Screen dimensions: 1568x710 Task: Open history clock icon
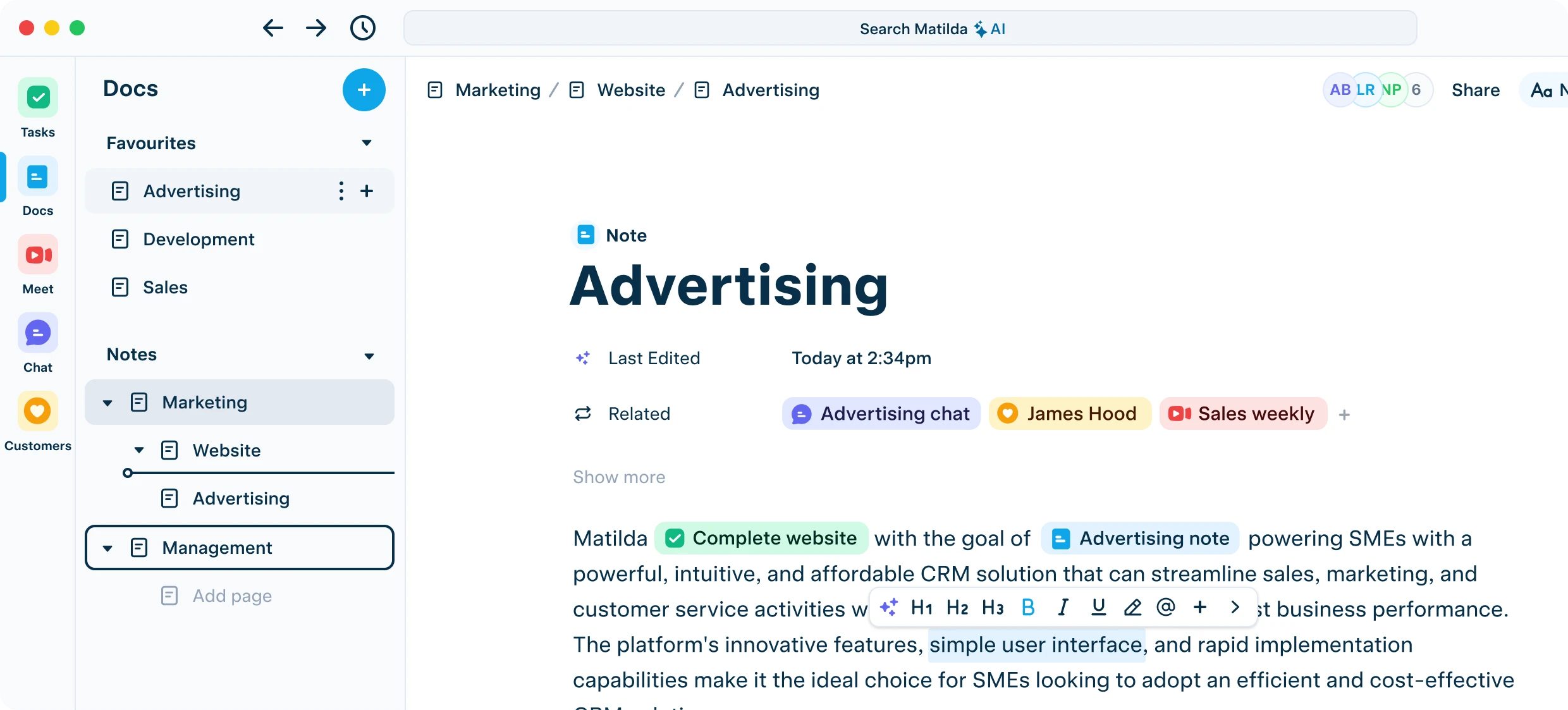tap(363, 28)
